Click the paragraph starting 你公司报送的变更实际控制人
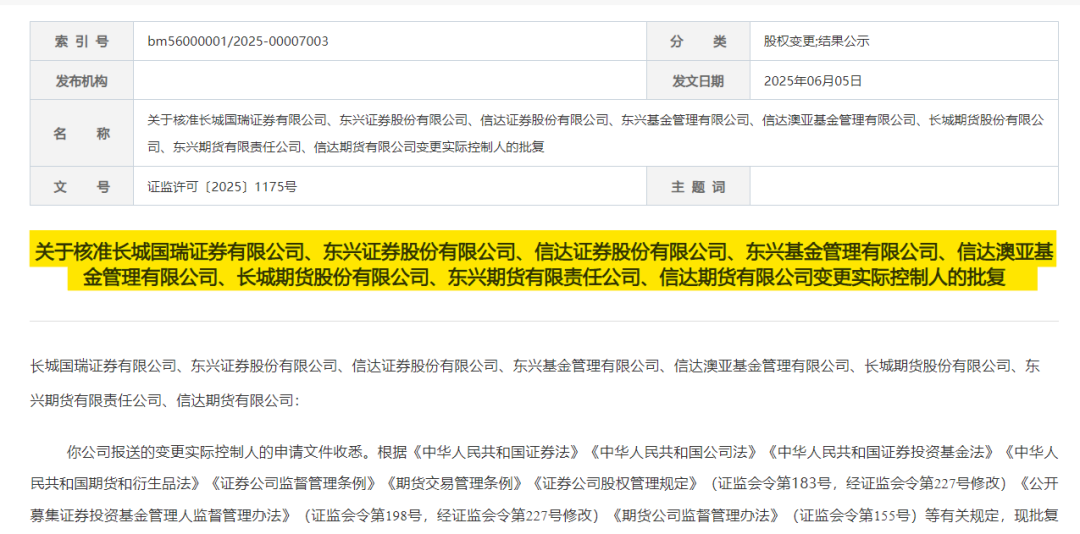Screen dimensions: 1080x534 (x=544, y=484)
